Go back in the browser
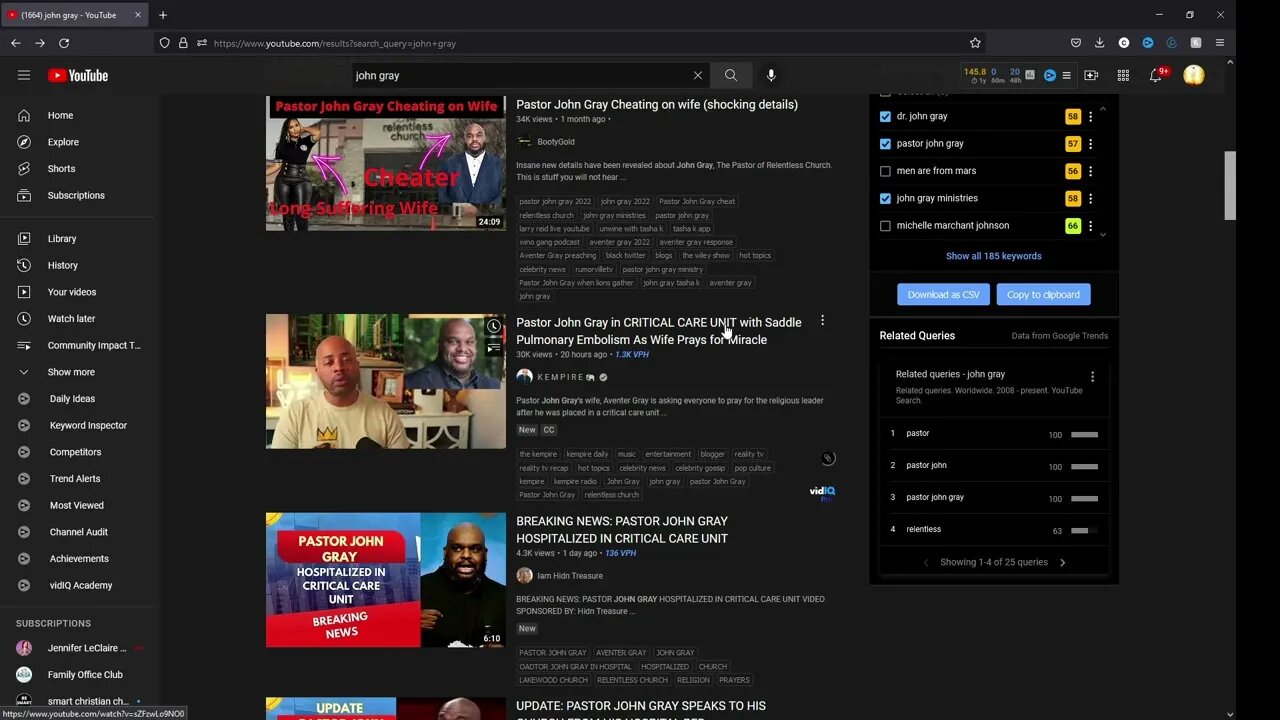 pos(16,43)
